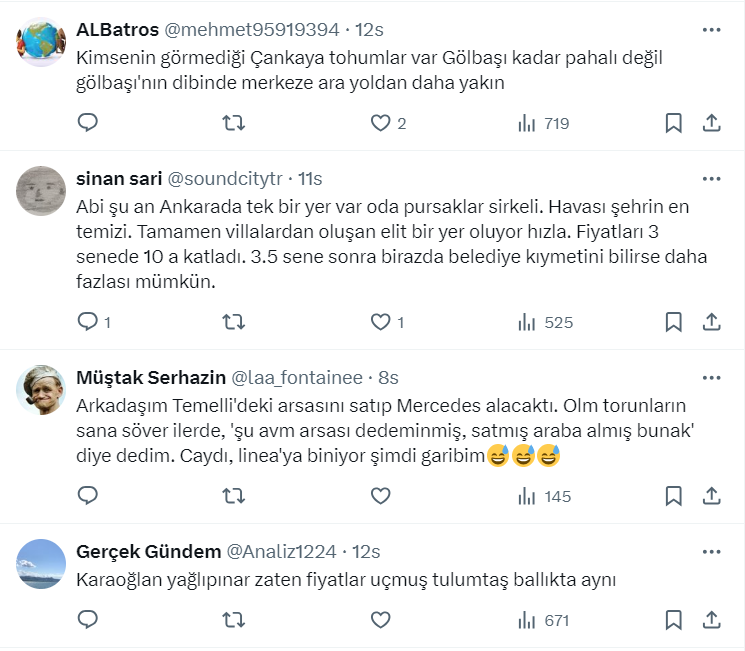
Task: Bookmark Gerçek Gündem's tweet
Action: click(x=674, y=620)
